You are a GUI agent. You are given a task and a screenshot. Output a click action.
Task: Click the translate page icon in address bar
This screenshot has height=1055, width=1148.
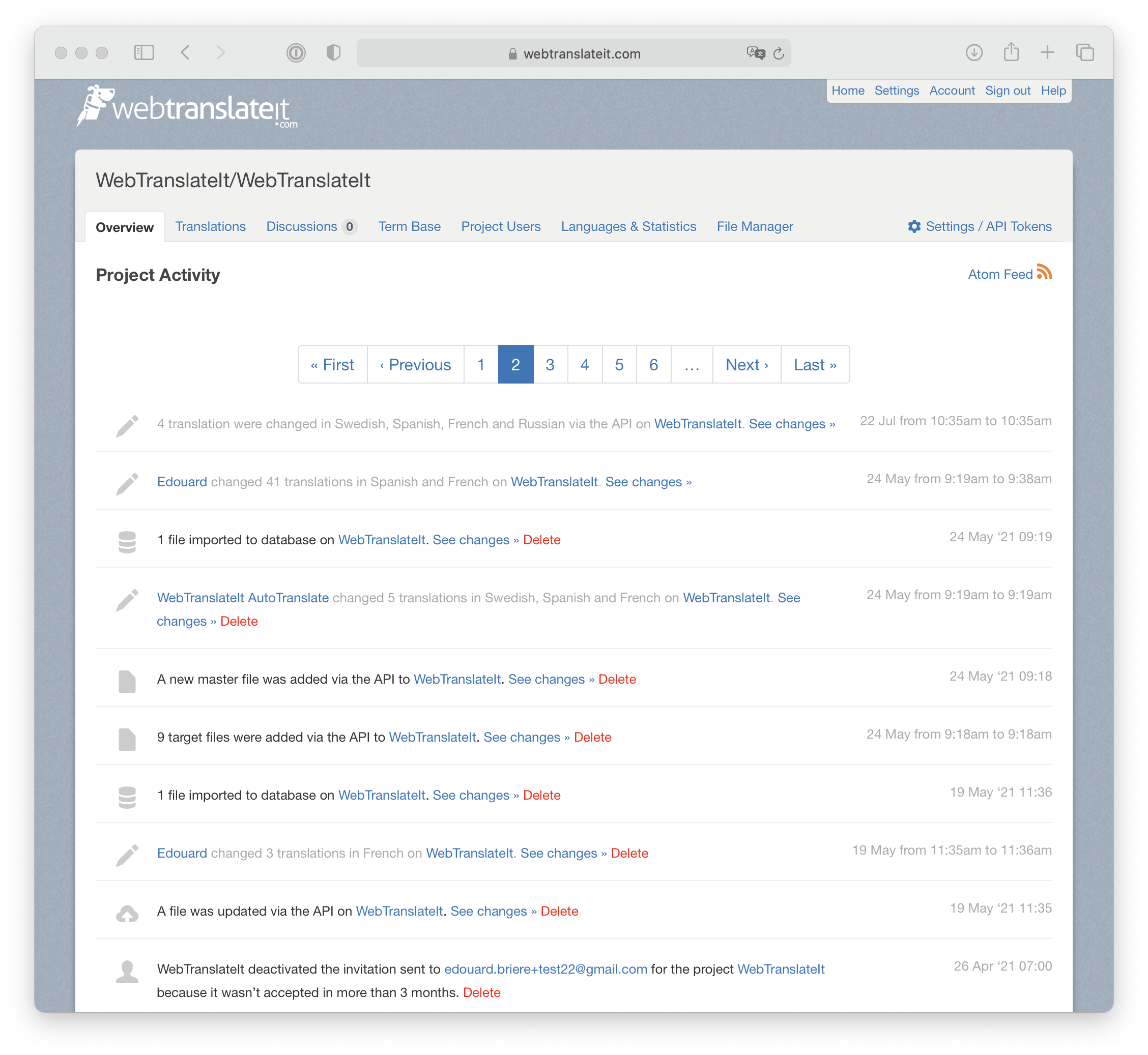[x=756, y=53]
